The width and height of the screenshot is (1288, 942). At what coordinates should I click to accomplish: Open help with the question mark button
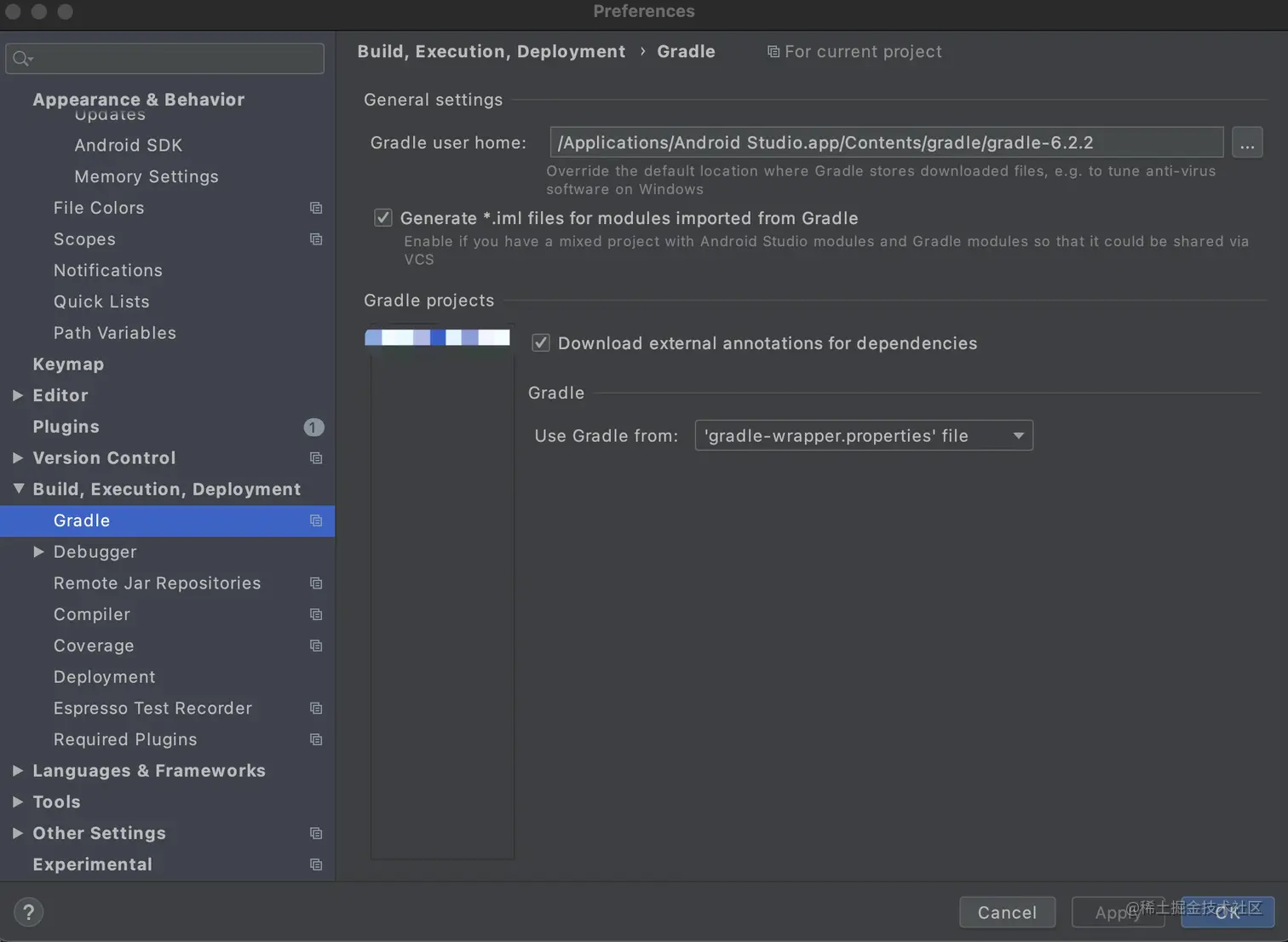[x=29, y=912]
